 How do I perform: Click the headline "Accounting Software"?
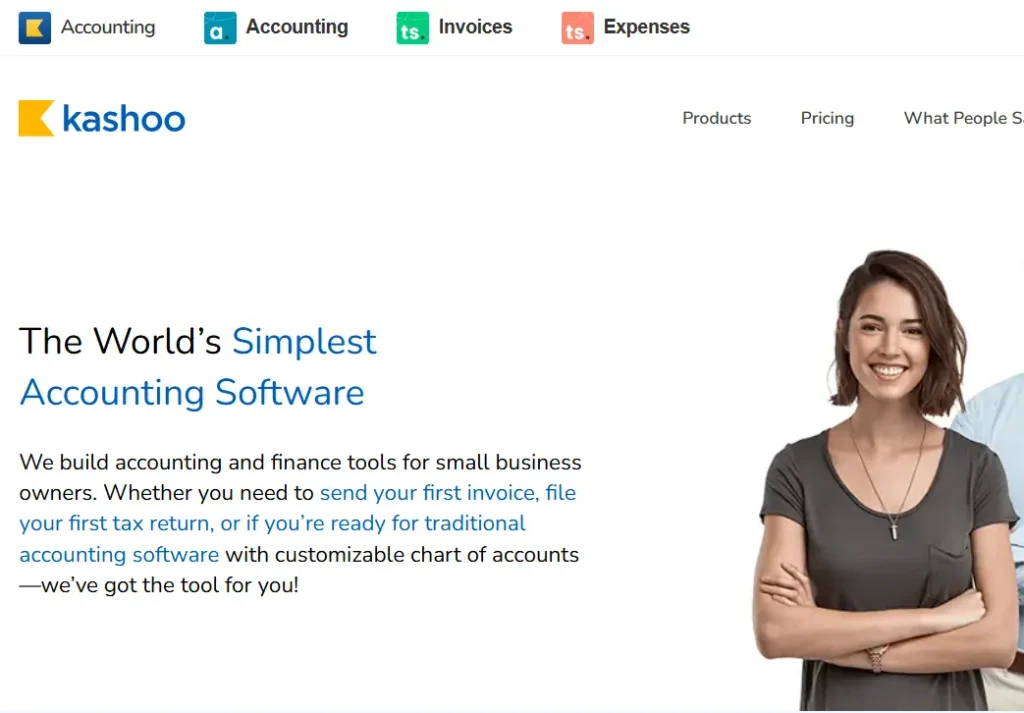[190, 392]
